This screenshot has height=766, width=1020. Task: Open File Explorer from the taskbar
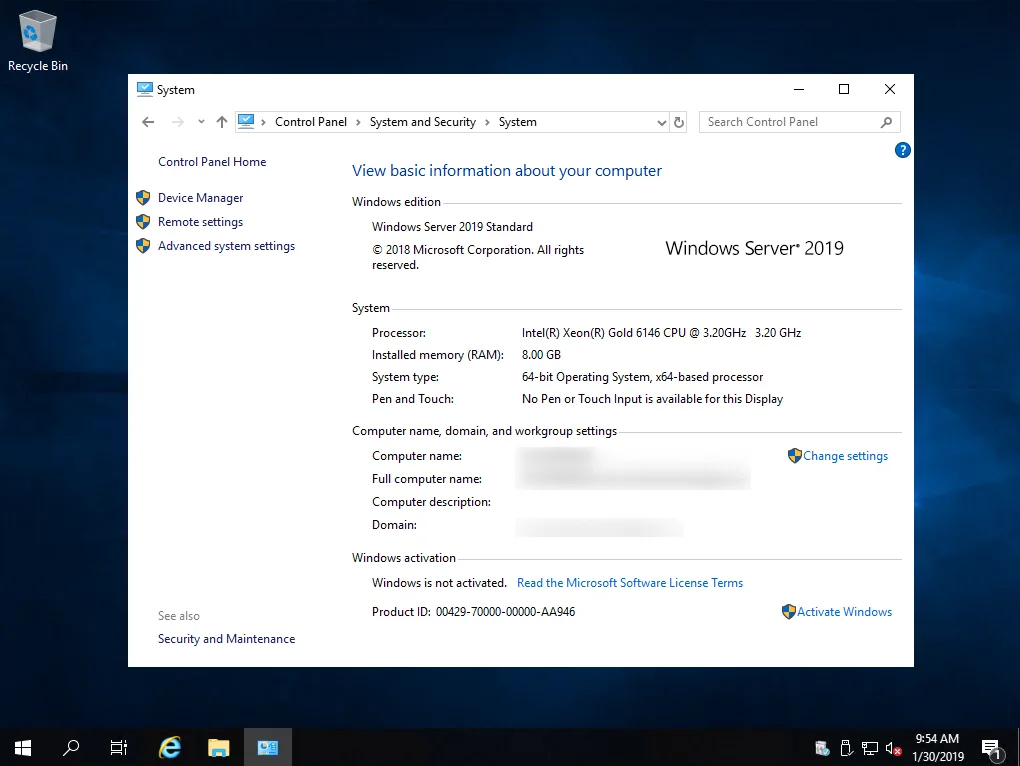(x=218, y=747)
